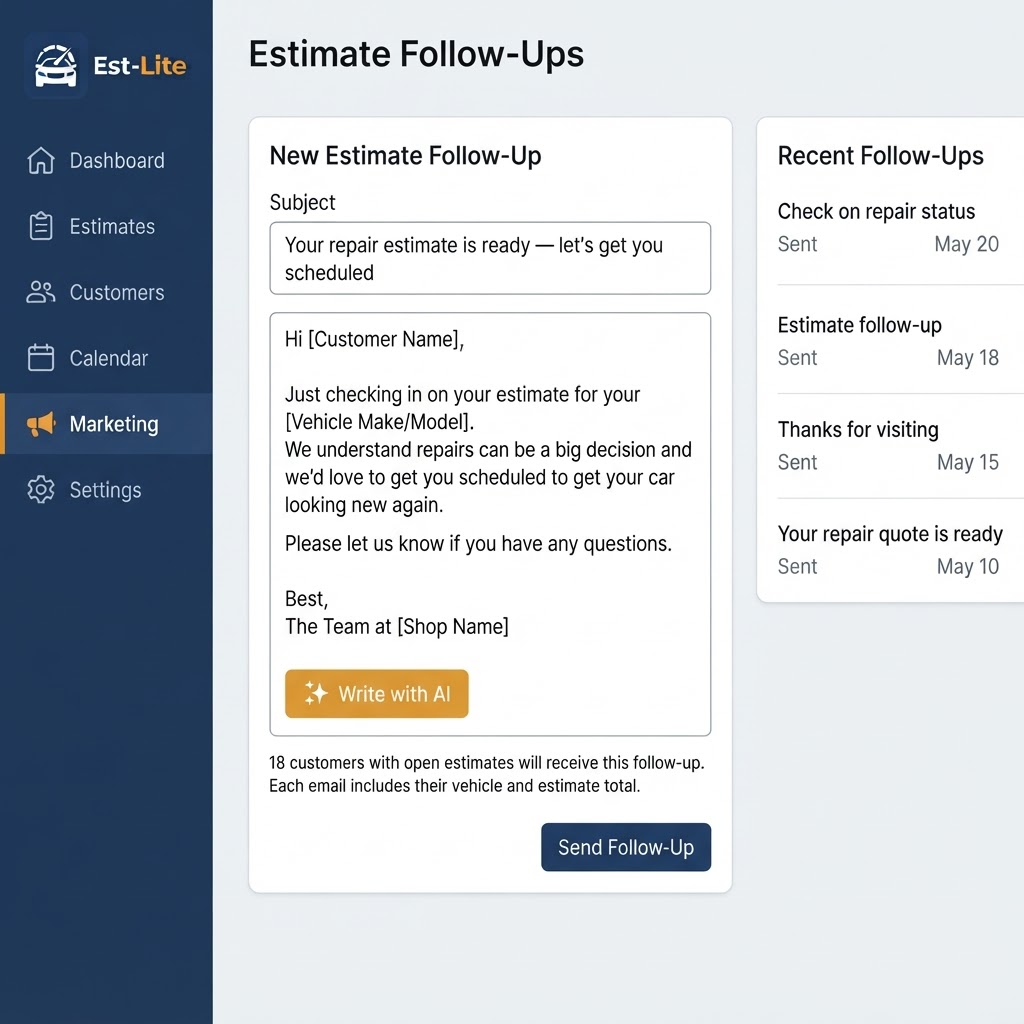Click the Sent status under 'Thanks for visiting'
This screenshot has height=1024, width=1024.
(797, 462)
